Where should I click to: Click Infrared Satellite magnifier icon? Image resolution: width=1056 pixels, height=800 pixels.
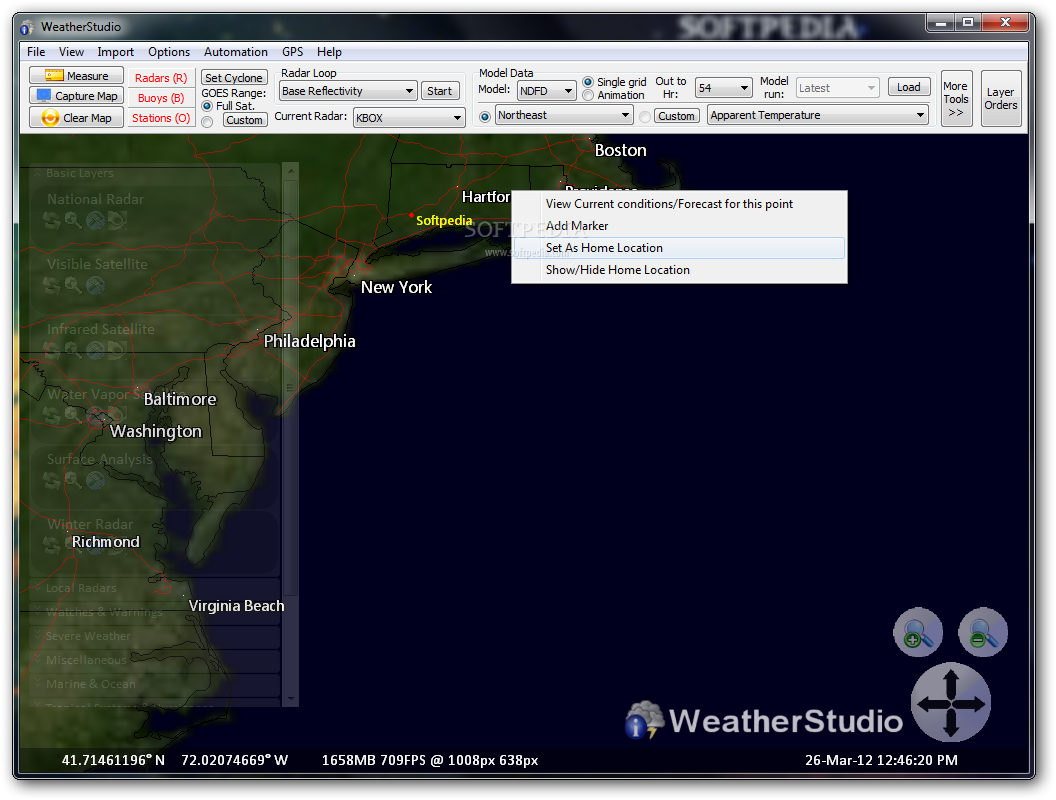[x=73, y=350]
